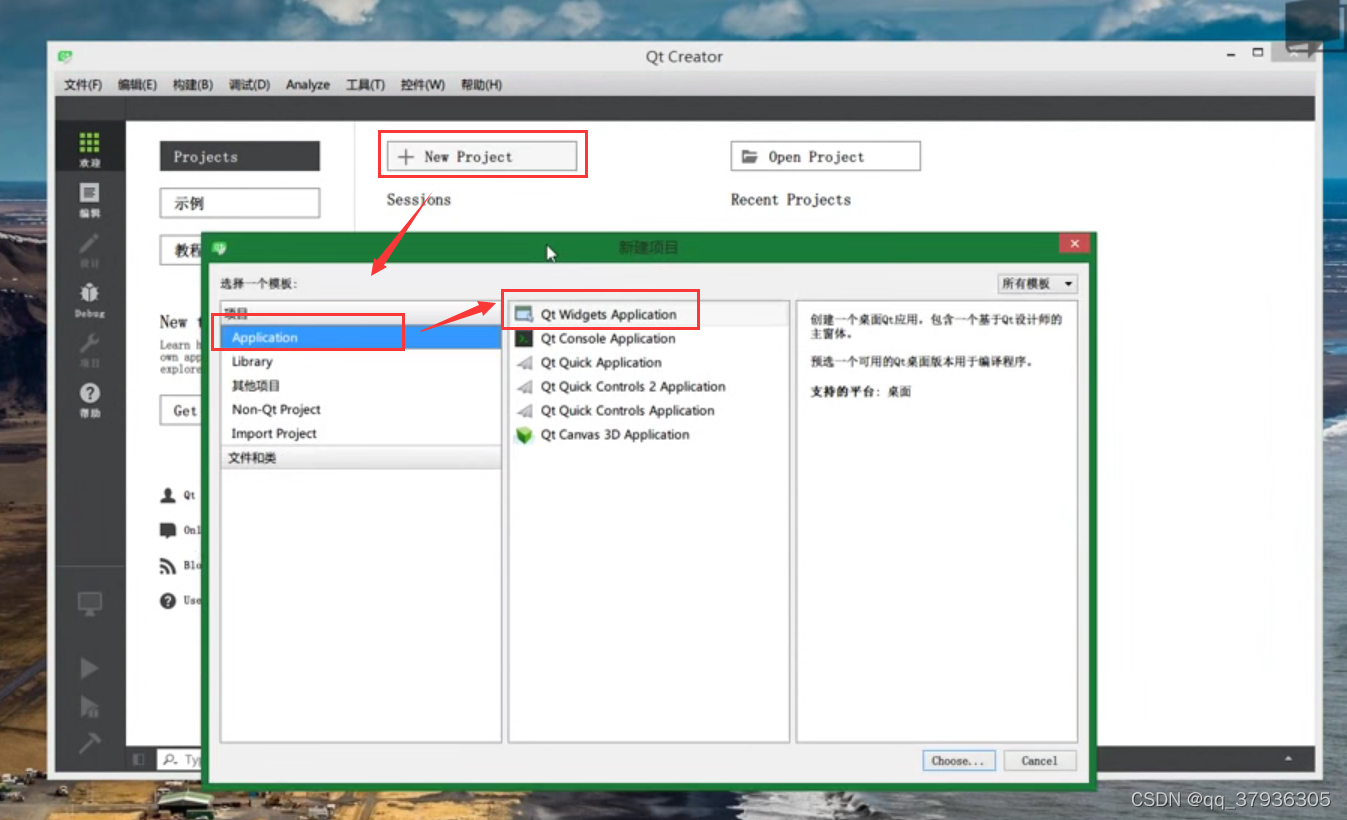Open the 调试(D) menu

tap(249, 85)
